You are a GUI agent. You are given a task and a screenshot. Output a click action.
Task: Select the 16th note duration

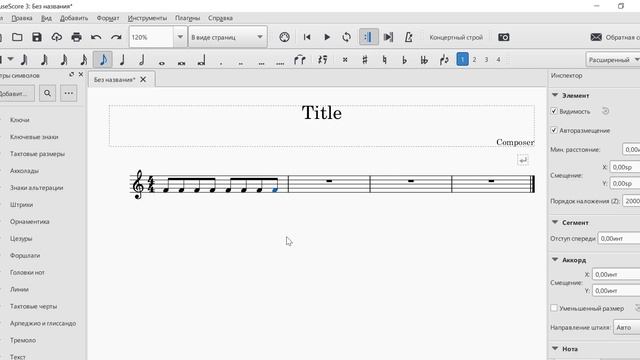pyautogui.click(x=84, y=60)
